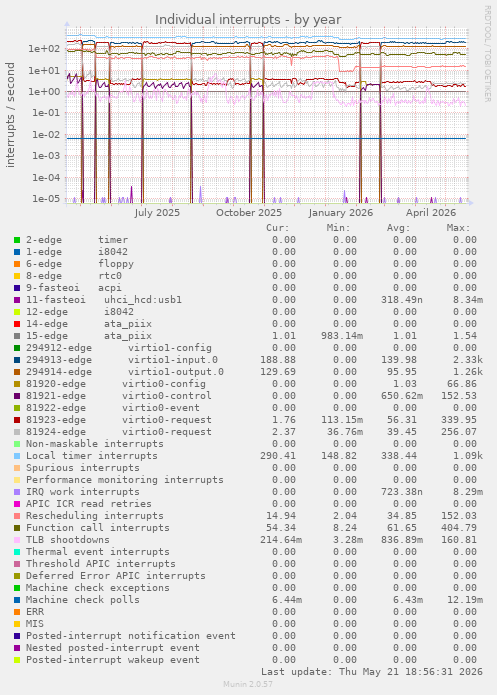Click the 'Non-maskable interrupts' legend label

coord(94,444)
